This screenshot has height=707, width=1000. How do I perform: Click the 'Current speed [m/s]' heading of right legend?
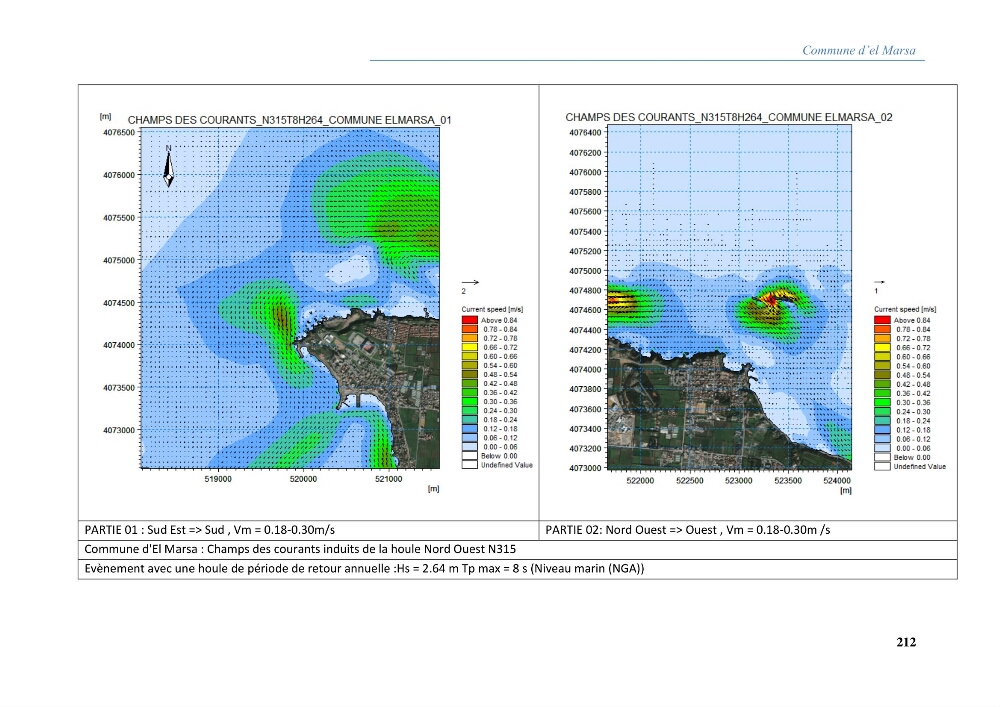coord(905,309)
